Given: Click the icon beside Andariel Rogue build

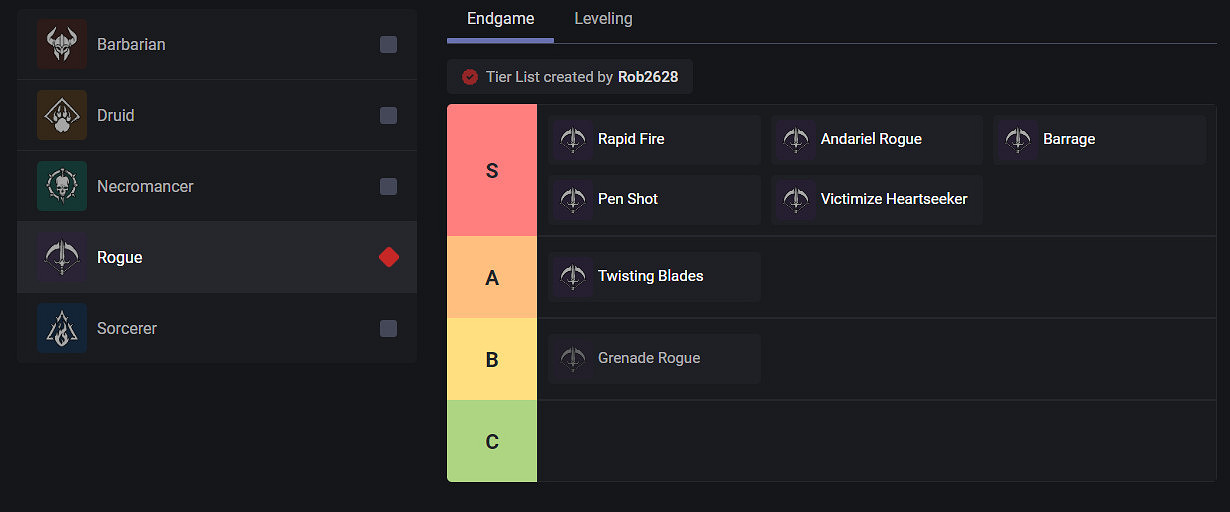Looking at the screenshot, I should pos(796,140).
